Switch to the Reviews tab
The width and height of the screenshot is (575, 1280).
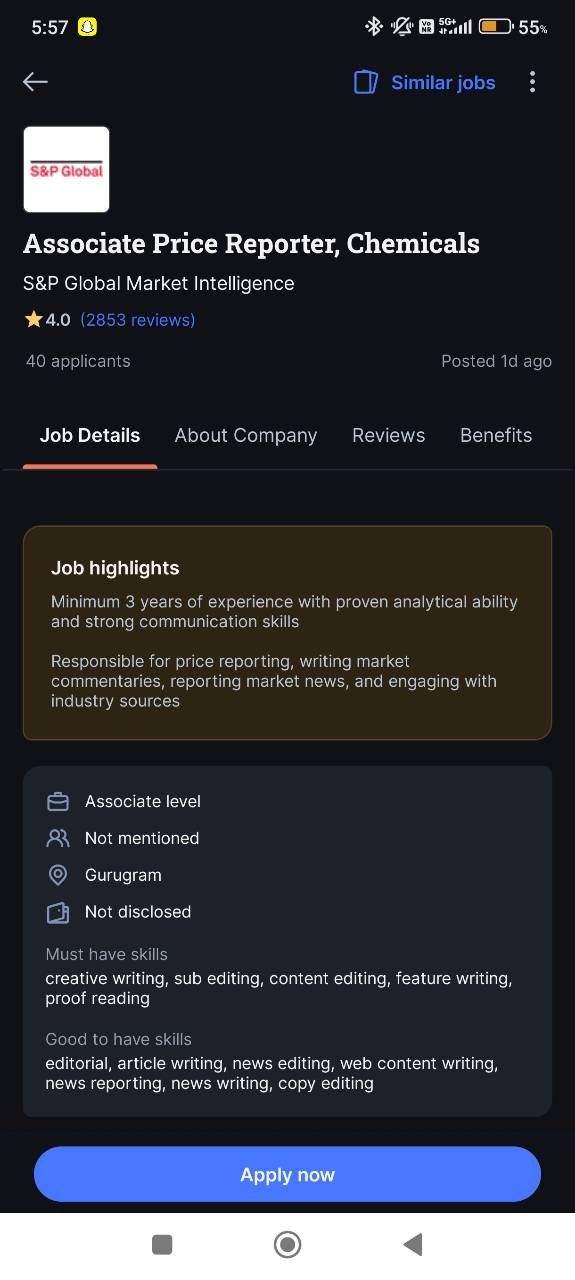[x=389, y=436]
